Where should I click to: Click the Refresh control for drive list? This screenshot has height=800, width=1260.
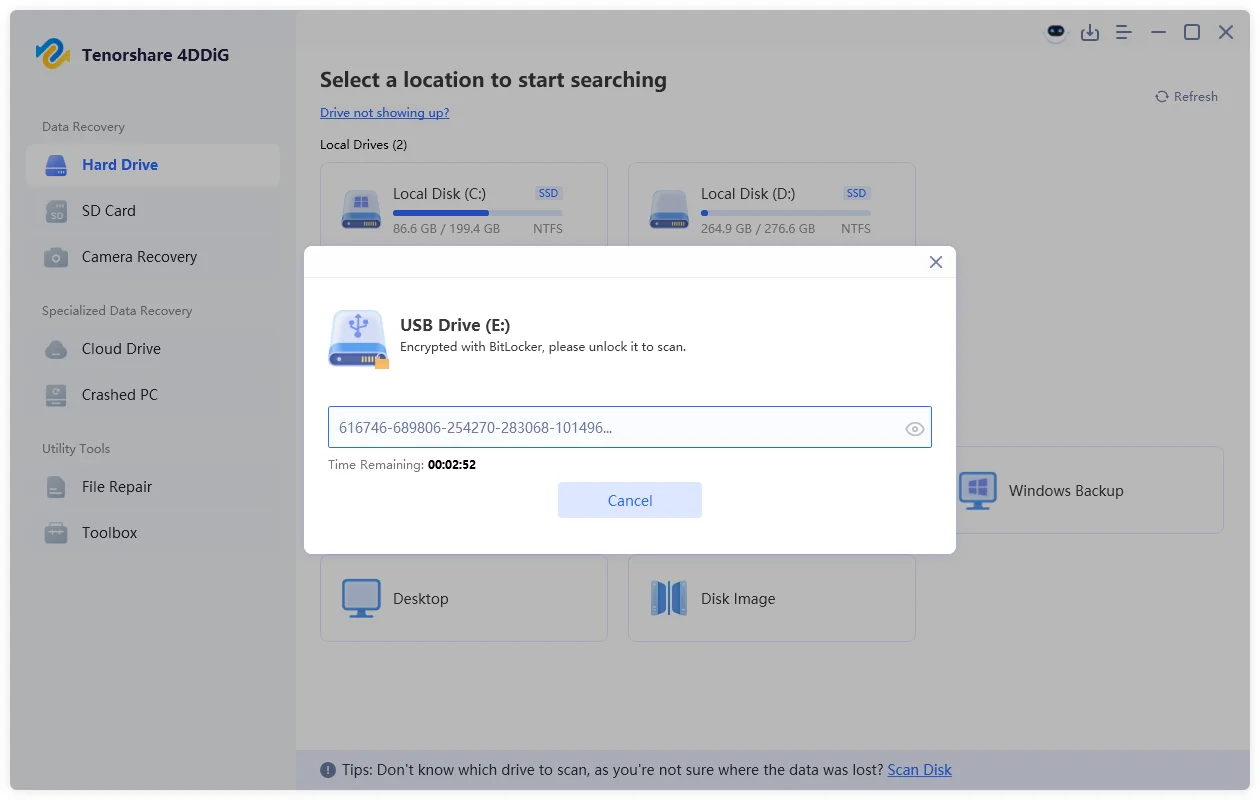tap(1186, 96)
